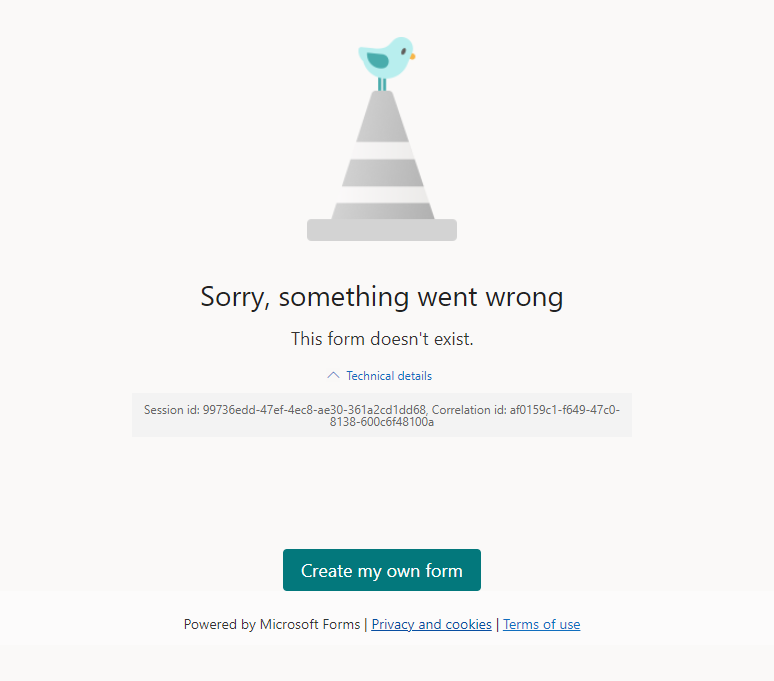Screen dimensions: 774x681
Task: Click the lower white stripe on cone
Action: (x=383, y=194)
